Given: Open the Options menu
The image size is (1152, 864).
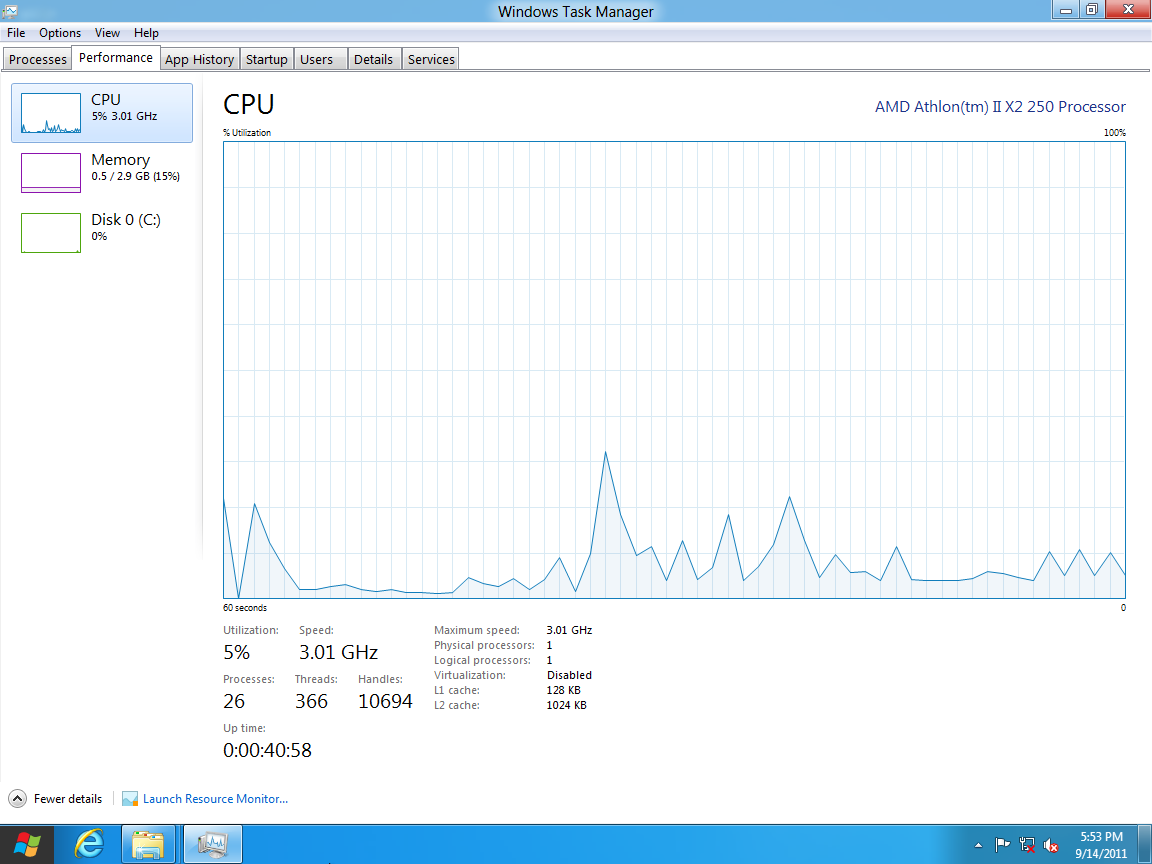Looking at the screenshot, I should [60, 33].
